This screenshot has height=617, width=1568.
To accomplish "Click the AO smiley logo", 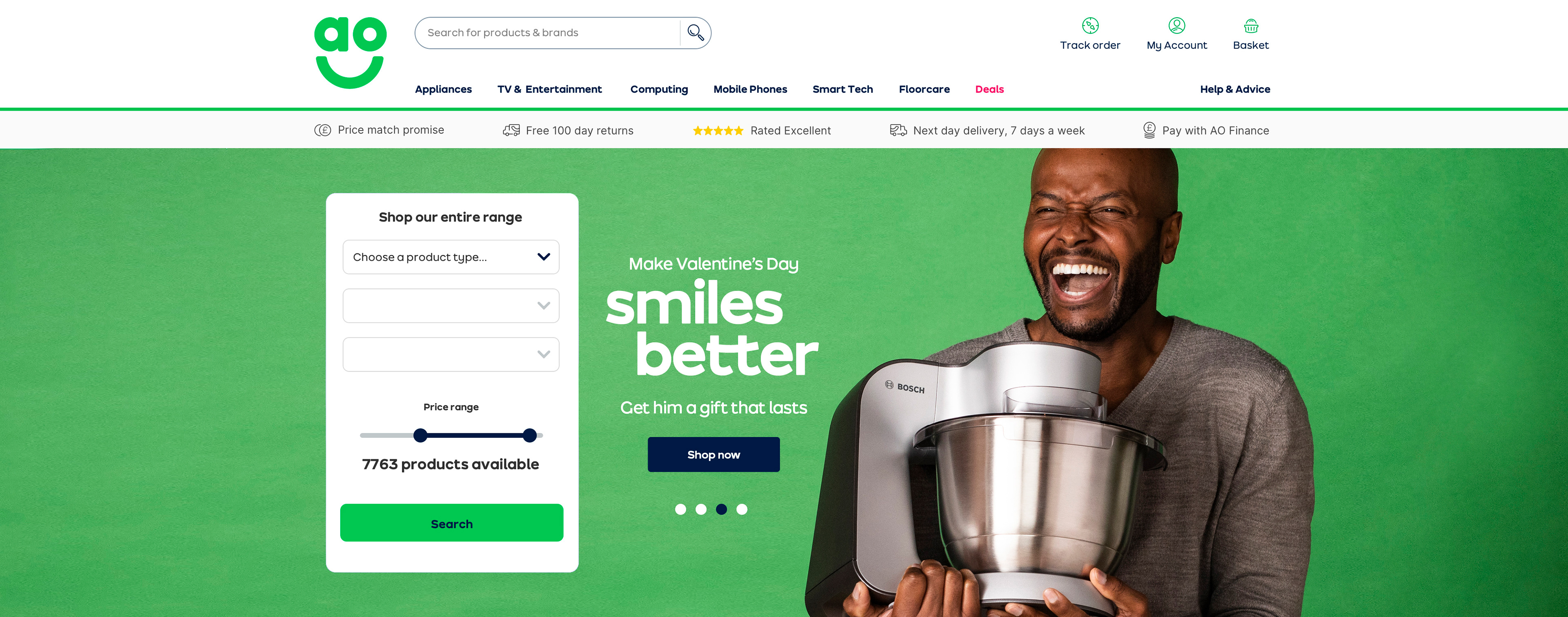I will click(x=350, y=52).
